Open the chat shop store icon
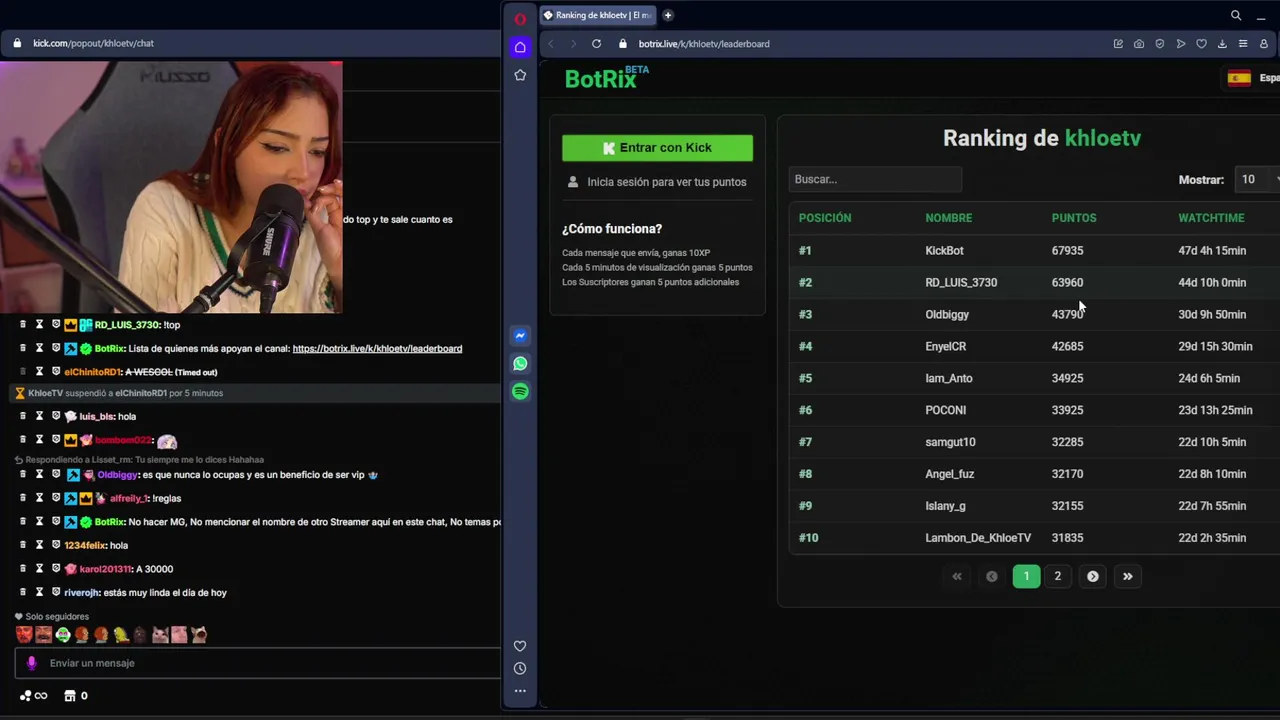The image size is (1280, 720). click(x=70, y=696)
